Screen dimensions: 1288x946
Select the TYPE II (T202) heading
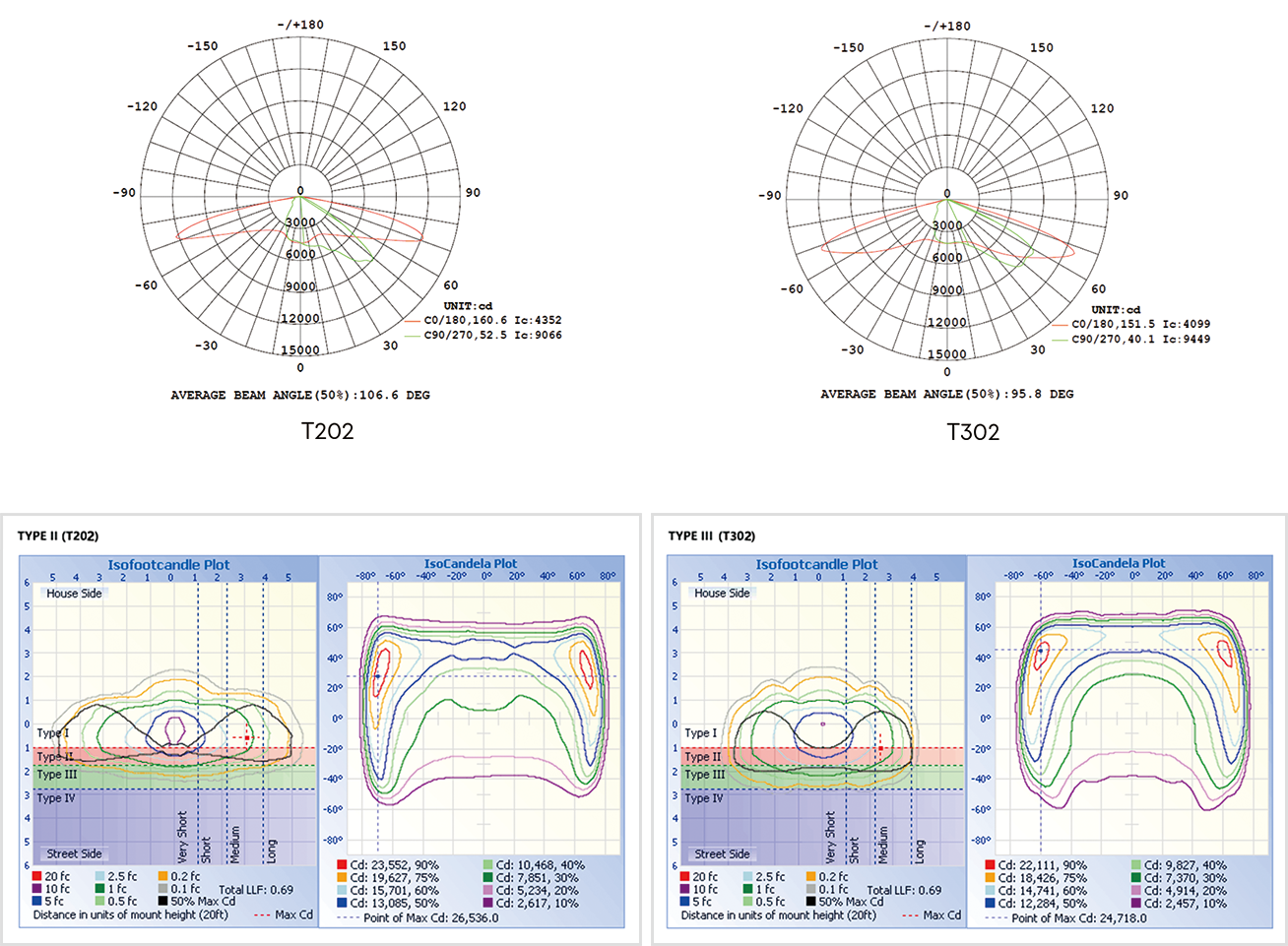[58, 536]
